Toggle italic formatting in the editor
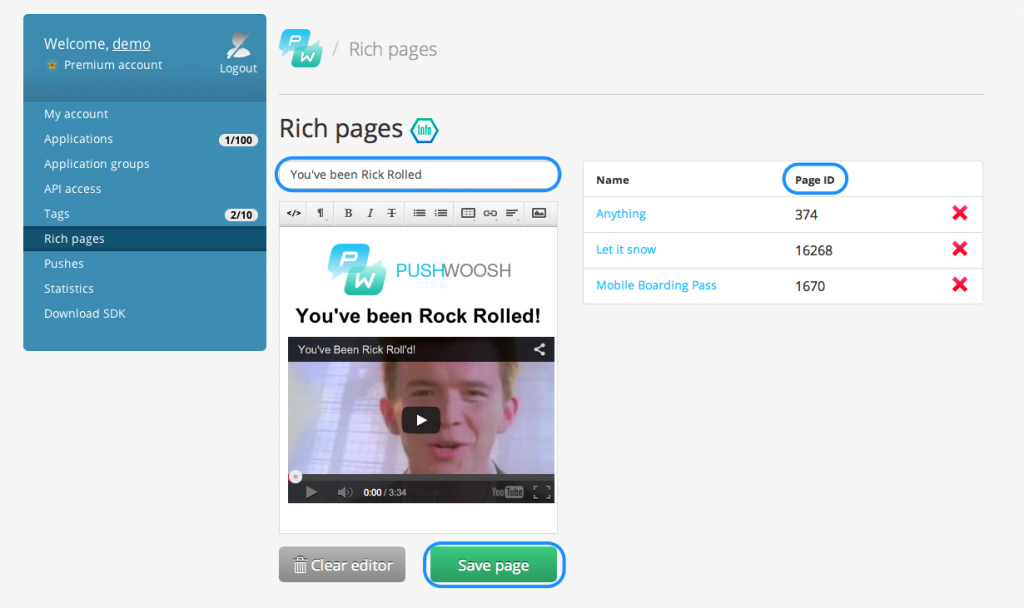 coord(370,213)
